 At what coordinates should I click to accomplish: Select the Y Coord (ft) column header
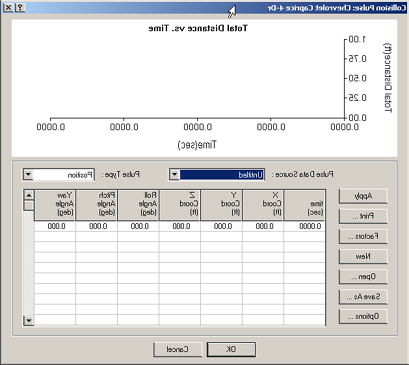(x=221, y=205)
